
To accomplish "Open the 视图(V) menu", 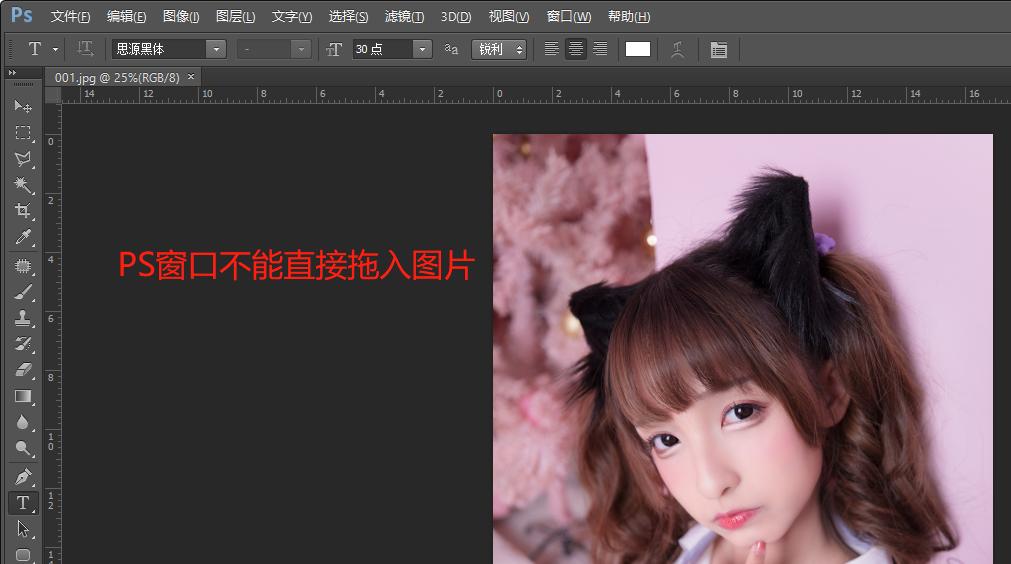I will 509,16.
